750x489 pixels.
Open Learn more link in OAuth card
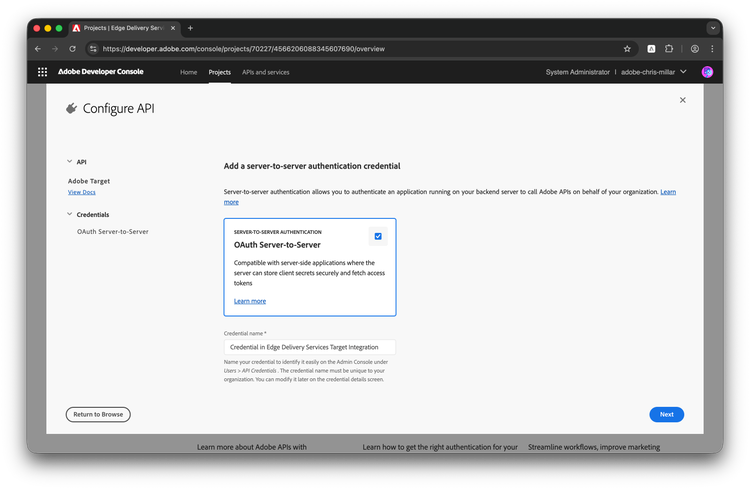(250, 301)
